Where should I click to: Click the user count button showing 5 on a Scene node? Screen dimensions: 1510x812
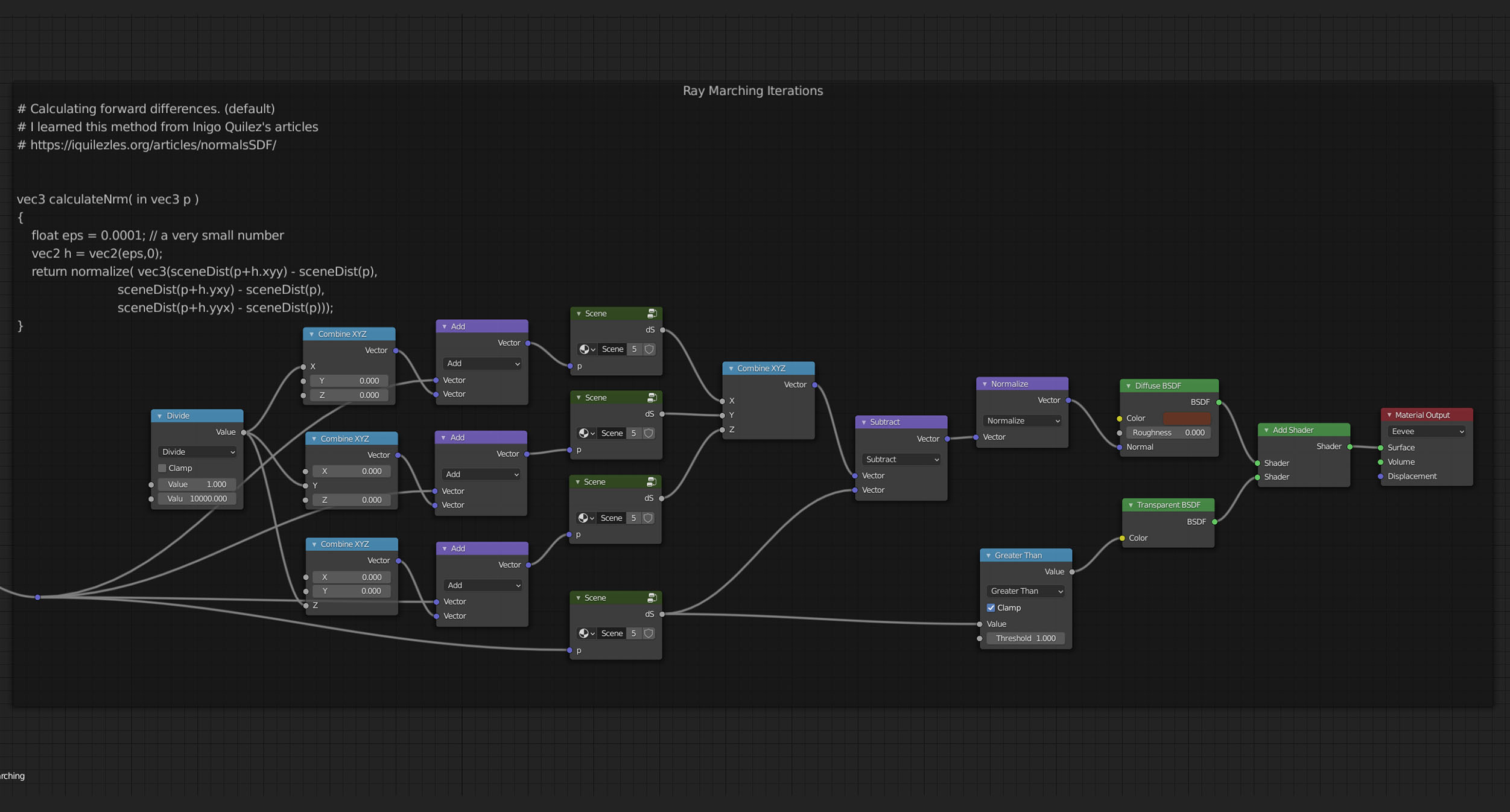point(634,349)
